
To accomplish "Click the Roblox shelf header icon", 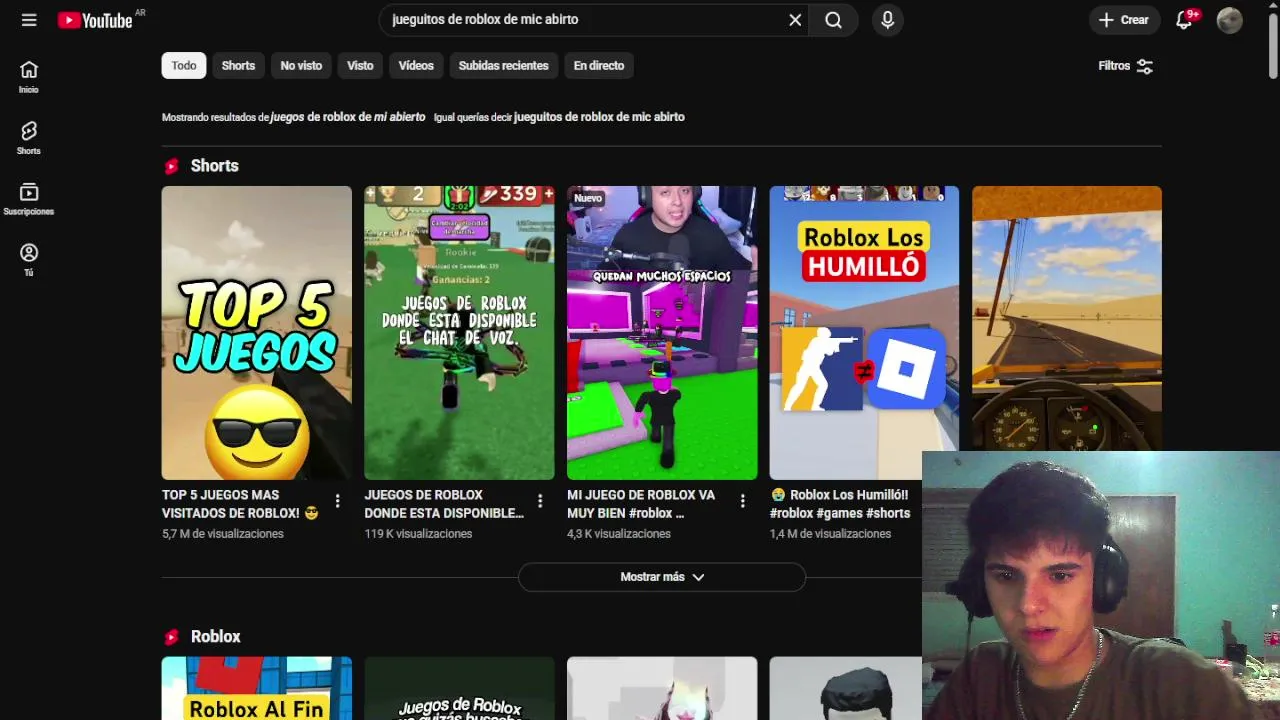I will click(x=171, y=637).
